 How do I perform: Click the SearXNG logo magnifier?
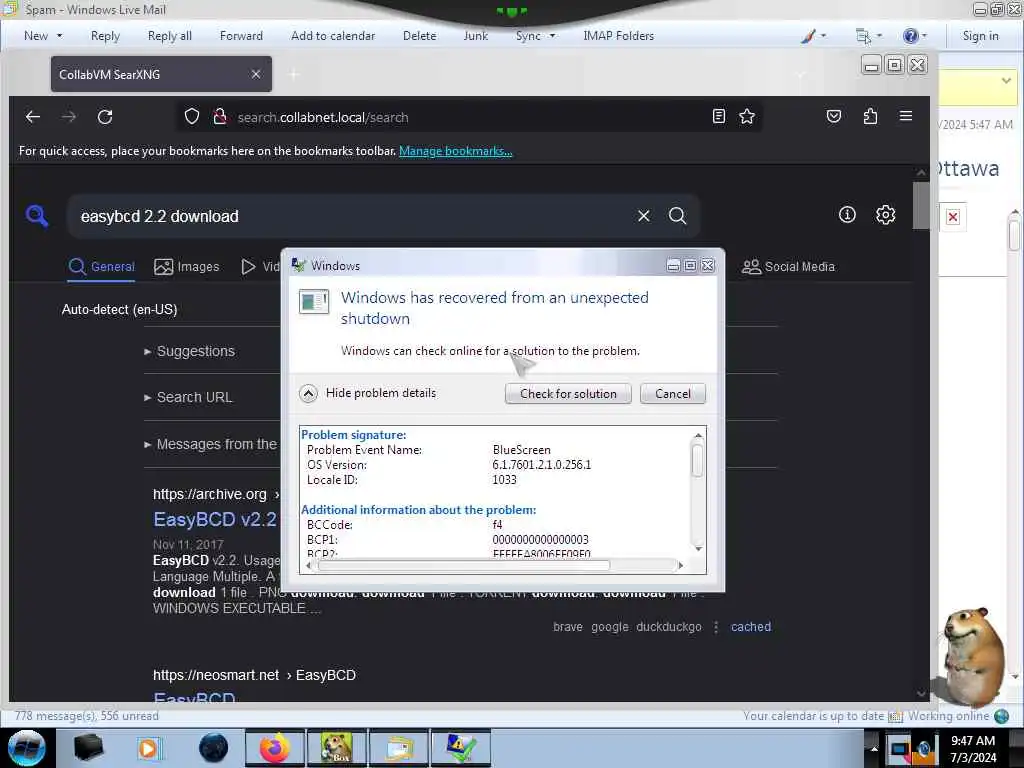[x=37, y=216]
